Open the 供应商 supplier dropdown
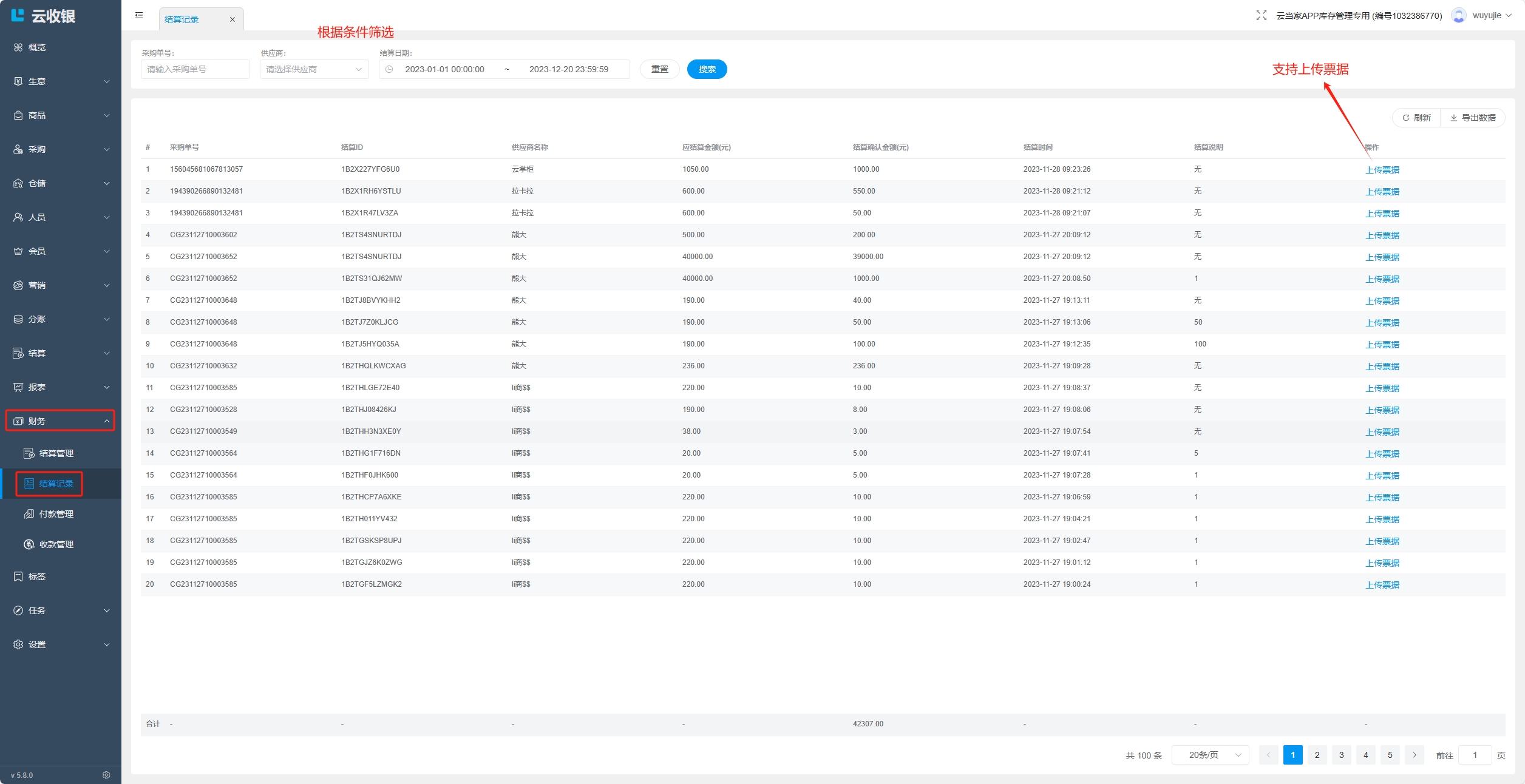 click(314, 69)
